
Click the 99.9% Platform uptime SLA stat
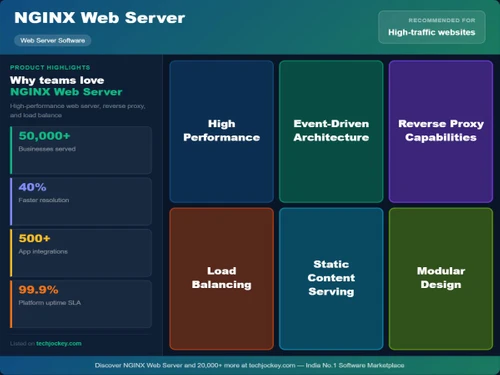point(81,304)
